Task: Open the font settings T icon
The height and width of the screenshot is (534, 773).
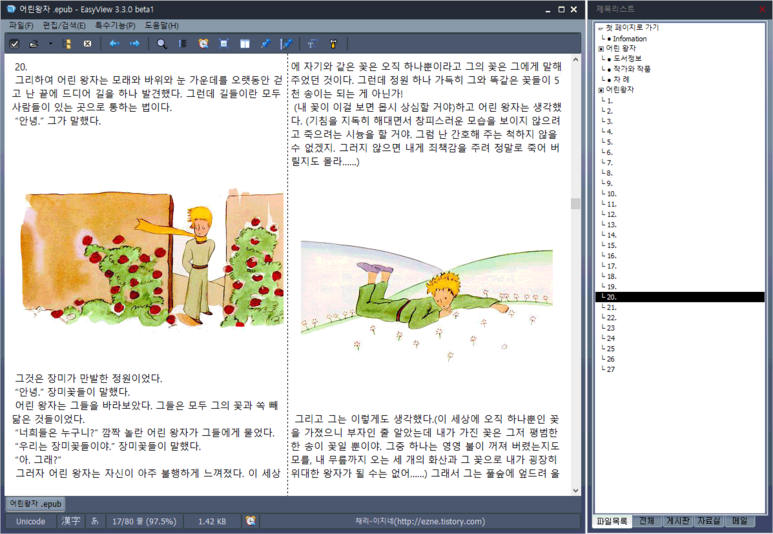Action: [x=312, y=44]
